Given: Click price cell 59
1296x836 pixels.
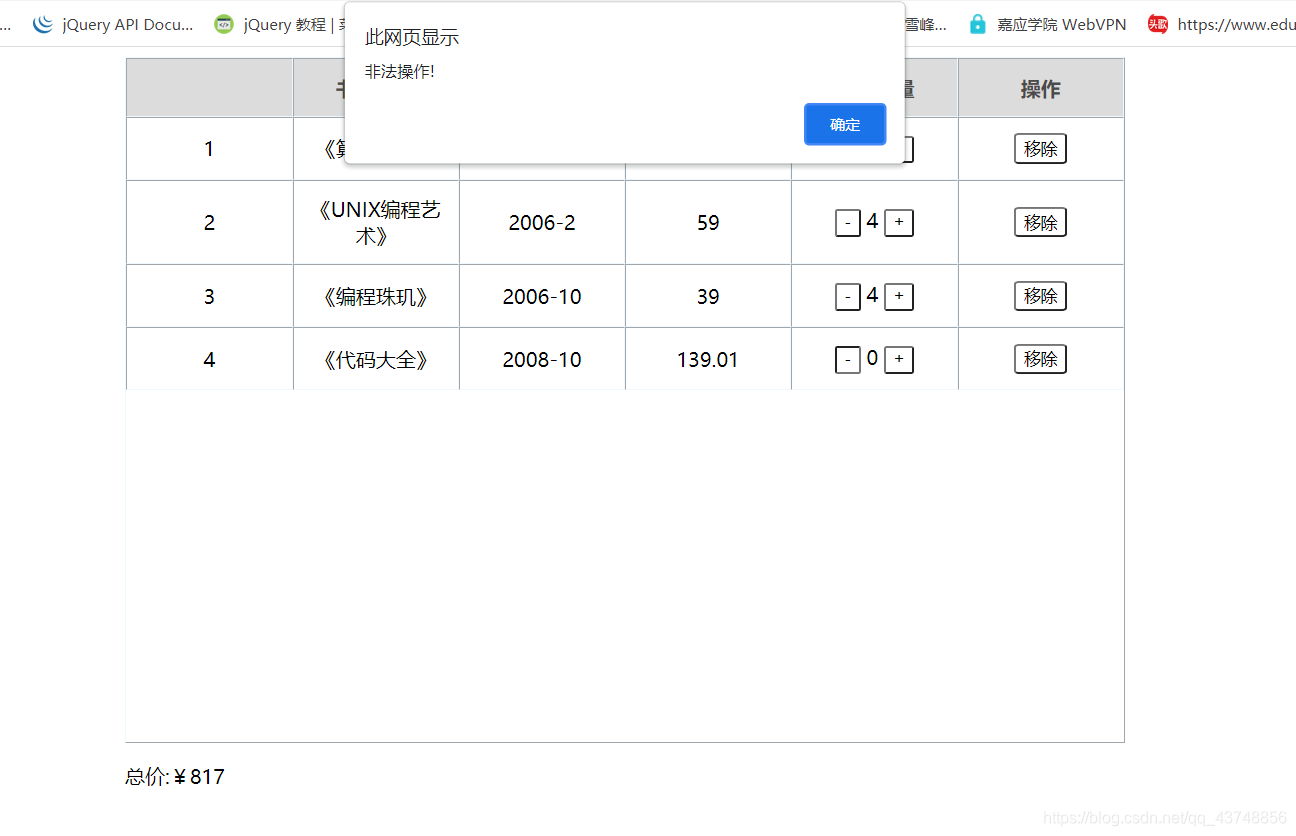Looking at the screenshot, I should coord(708,223).
